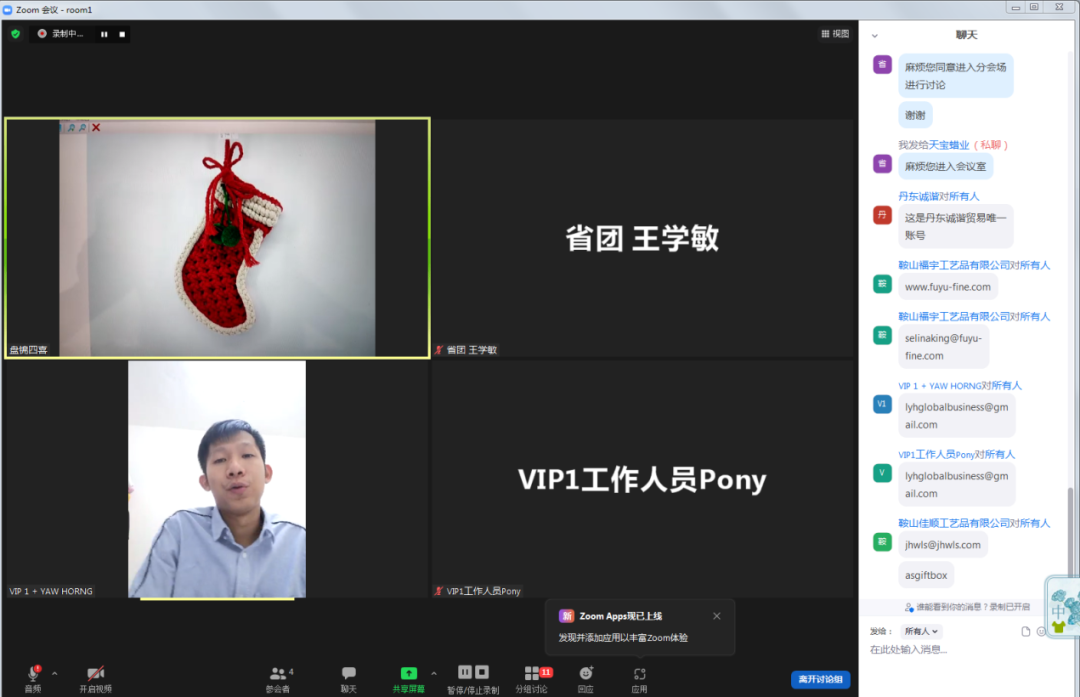Expand share screen options arrow
Image resolution: width=1080 pixels, height=697 pixels.
pyautogui.click(x=433, y=674)
